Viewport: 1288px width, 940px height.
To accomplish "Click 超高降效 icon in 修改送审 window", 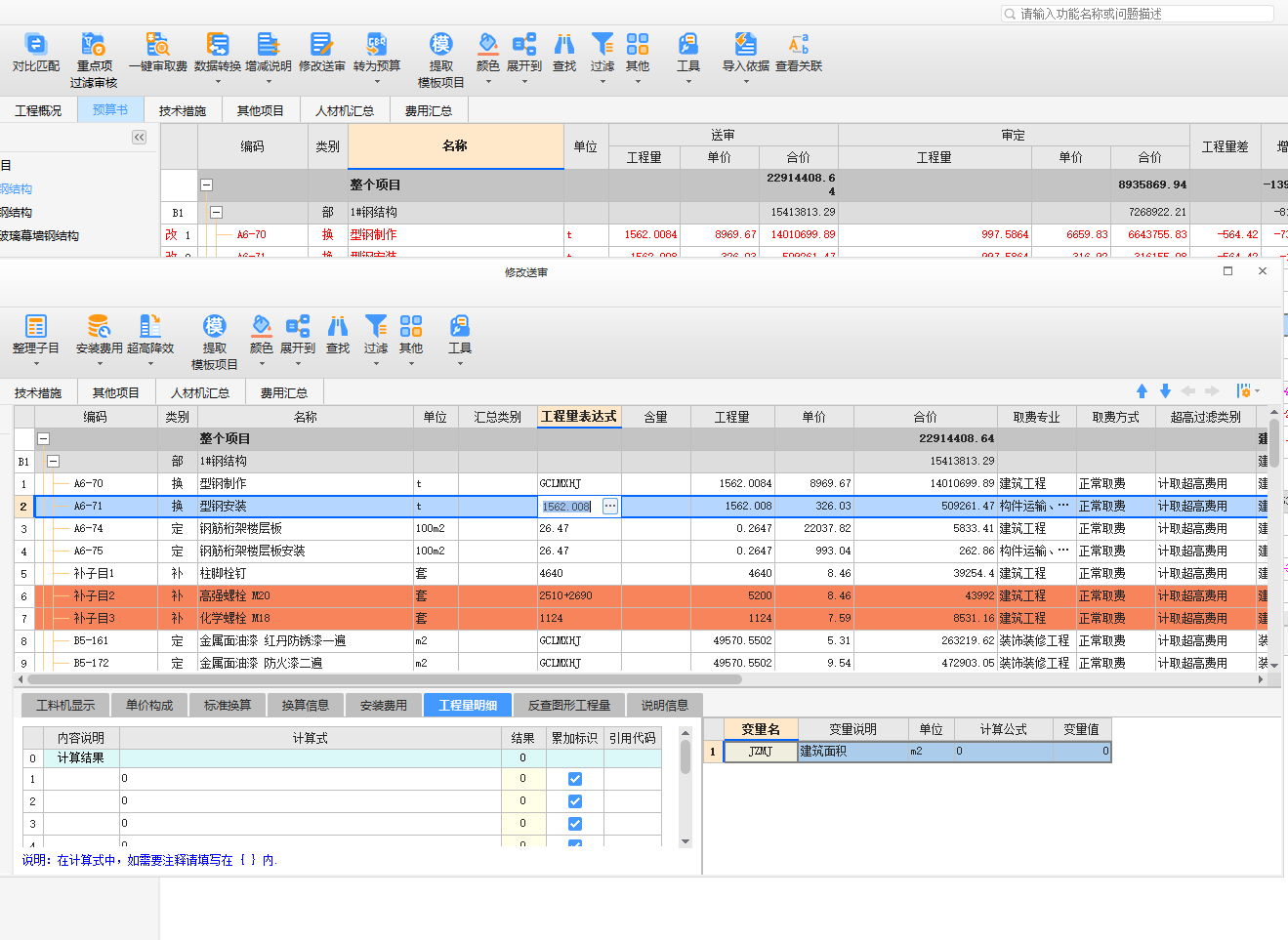I will (150, 326).
